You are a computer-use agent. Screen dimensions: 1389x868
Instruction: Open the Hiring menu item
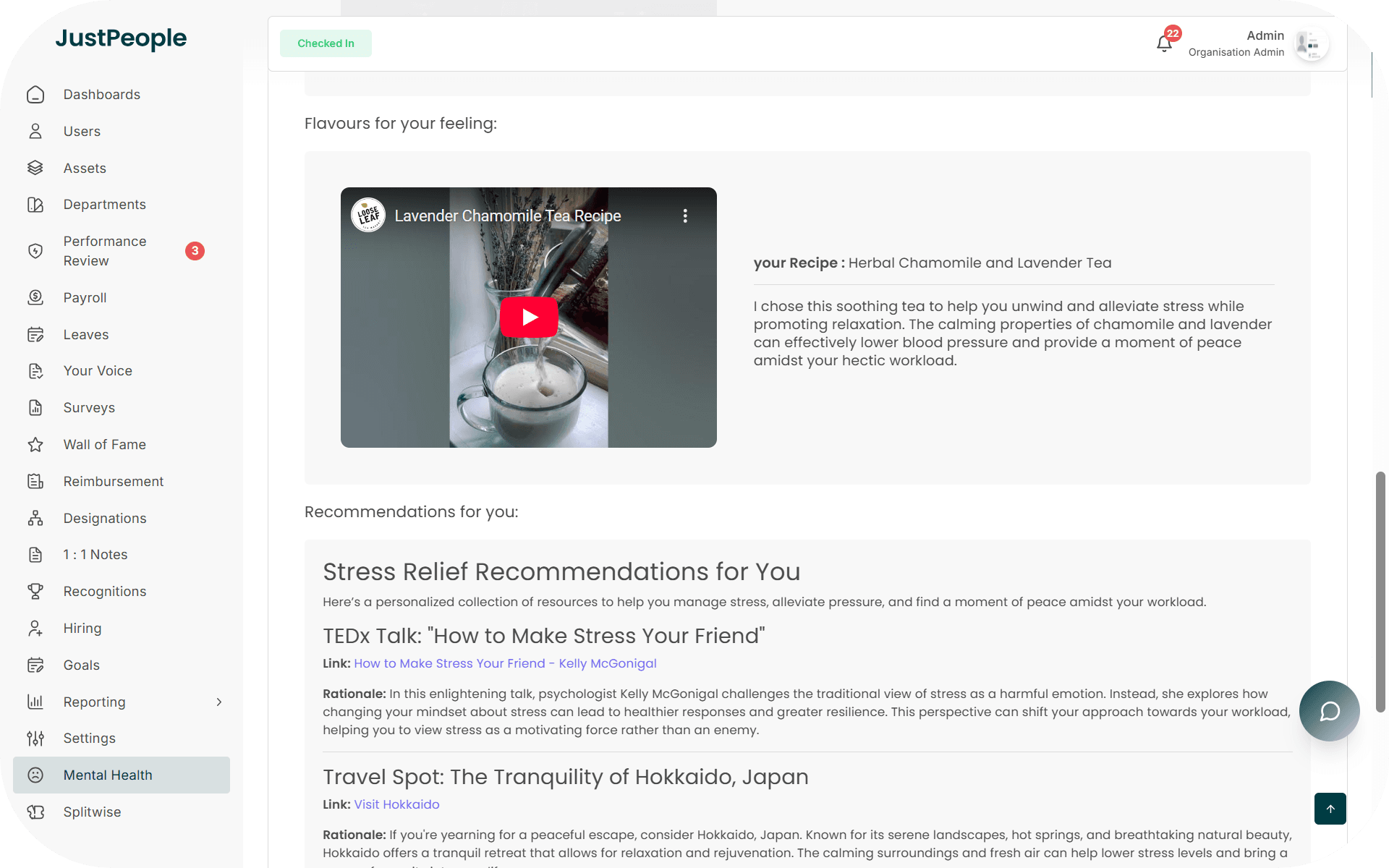click(x=122, y=629)
